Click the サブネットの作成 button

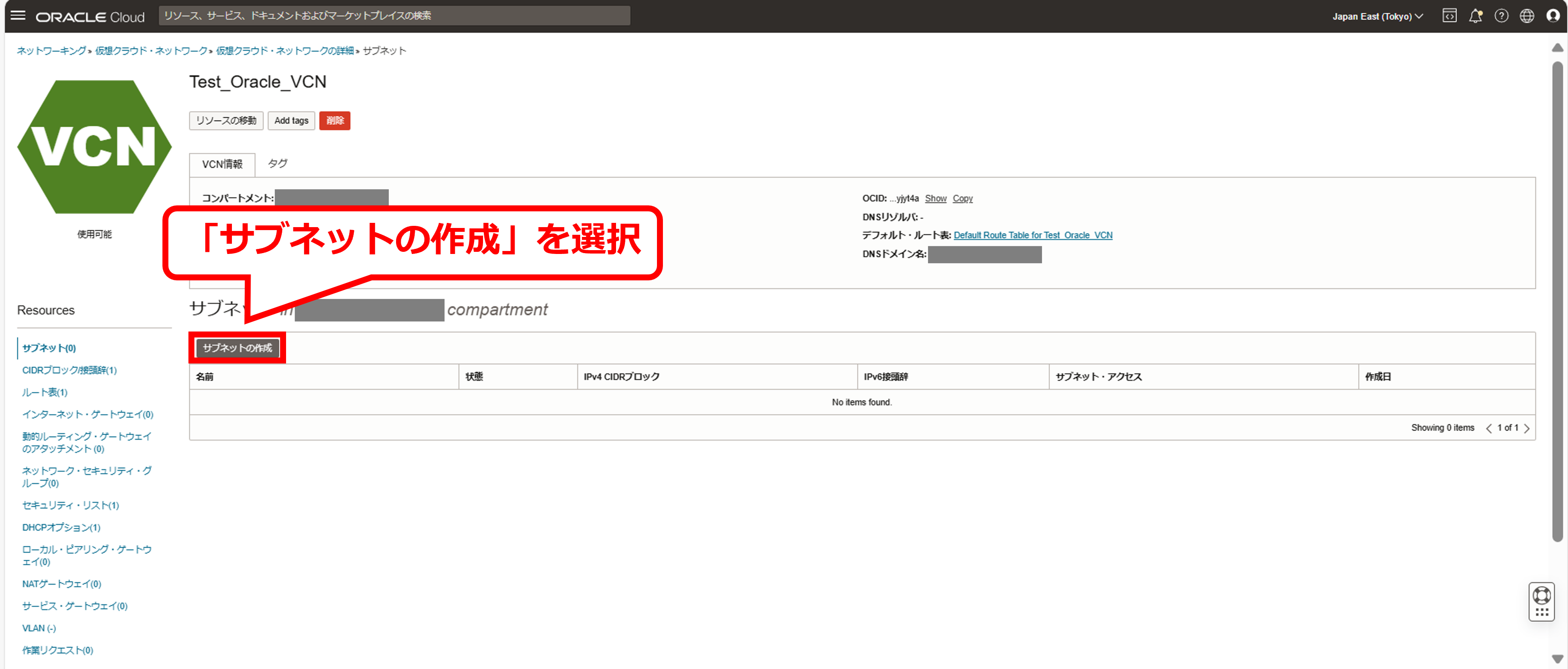(237, 348)
